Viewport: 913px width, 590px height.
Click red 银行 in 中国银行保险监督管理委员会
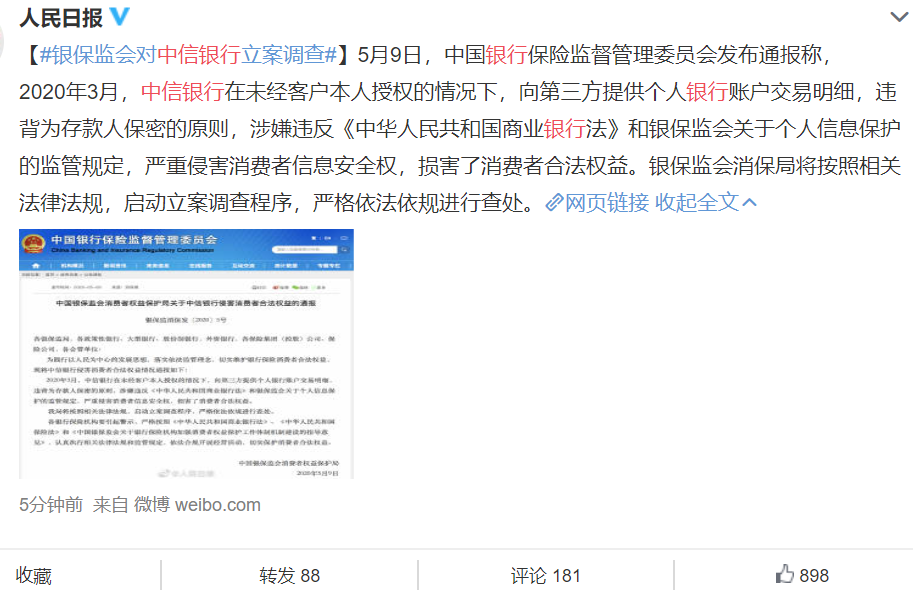point(507,55)
